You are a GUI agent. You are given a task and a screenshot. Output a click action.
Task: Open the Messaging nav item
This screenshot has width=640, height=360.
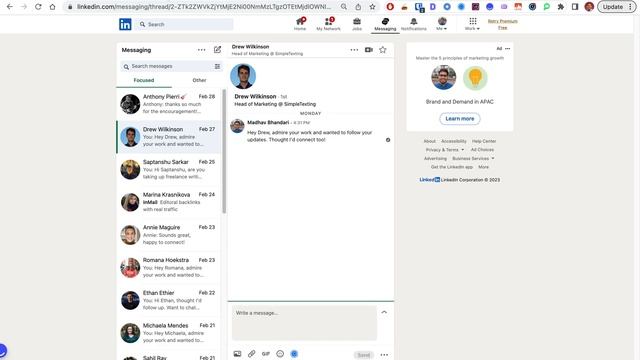tap(385, 24)
